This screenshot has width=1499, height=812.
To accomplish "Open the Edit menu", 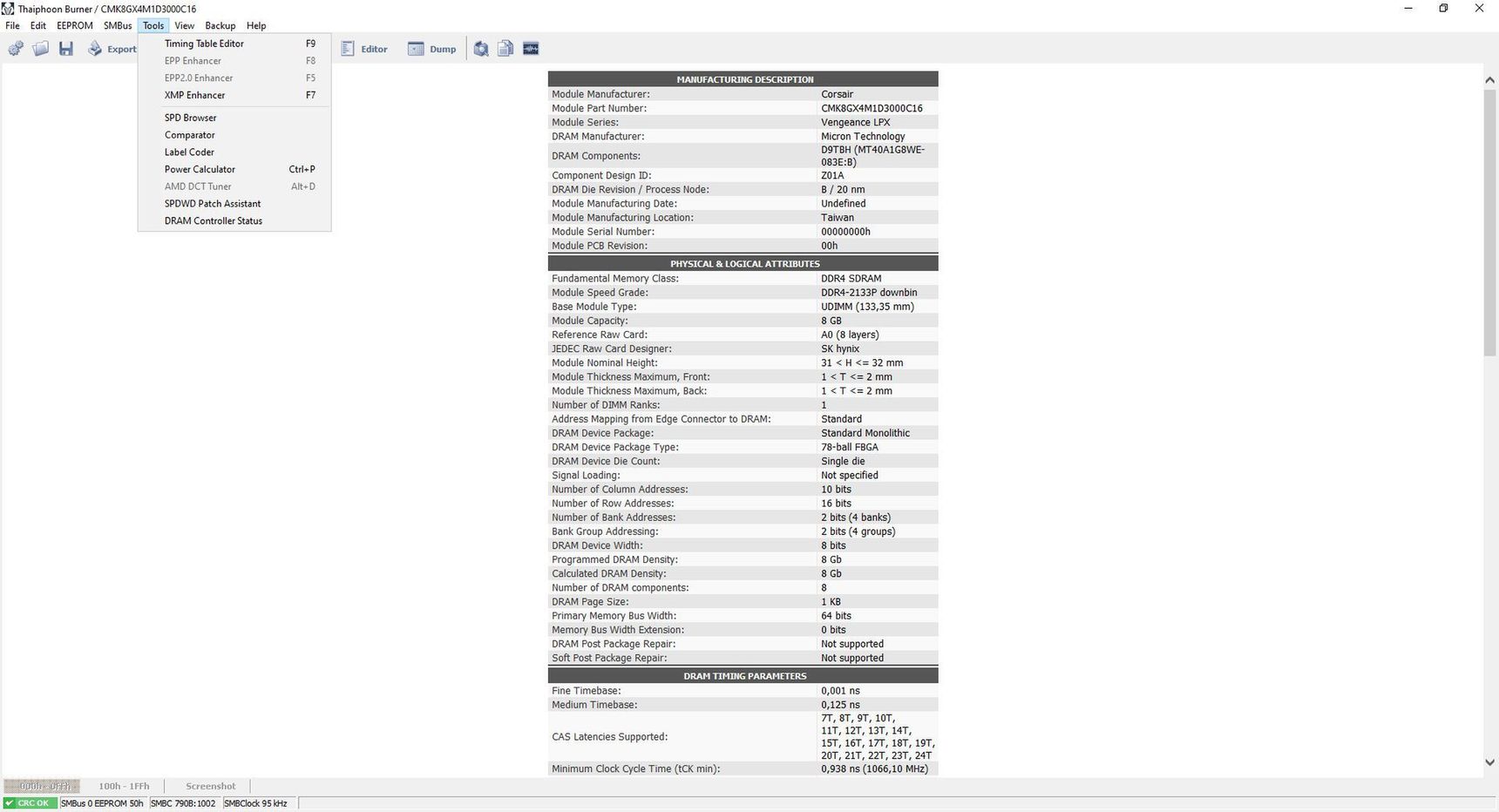I will pos(38,25).
